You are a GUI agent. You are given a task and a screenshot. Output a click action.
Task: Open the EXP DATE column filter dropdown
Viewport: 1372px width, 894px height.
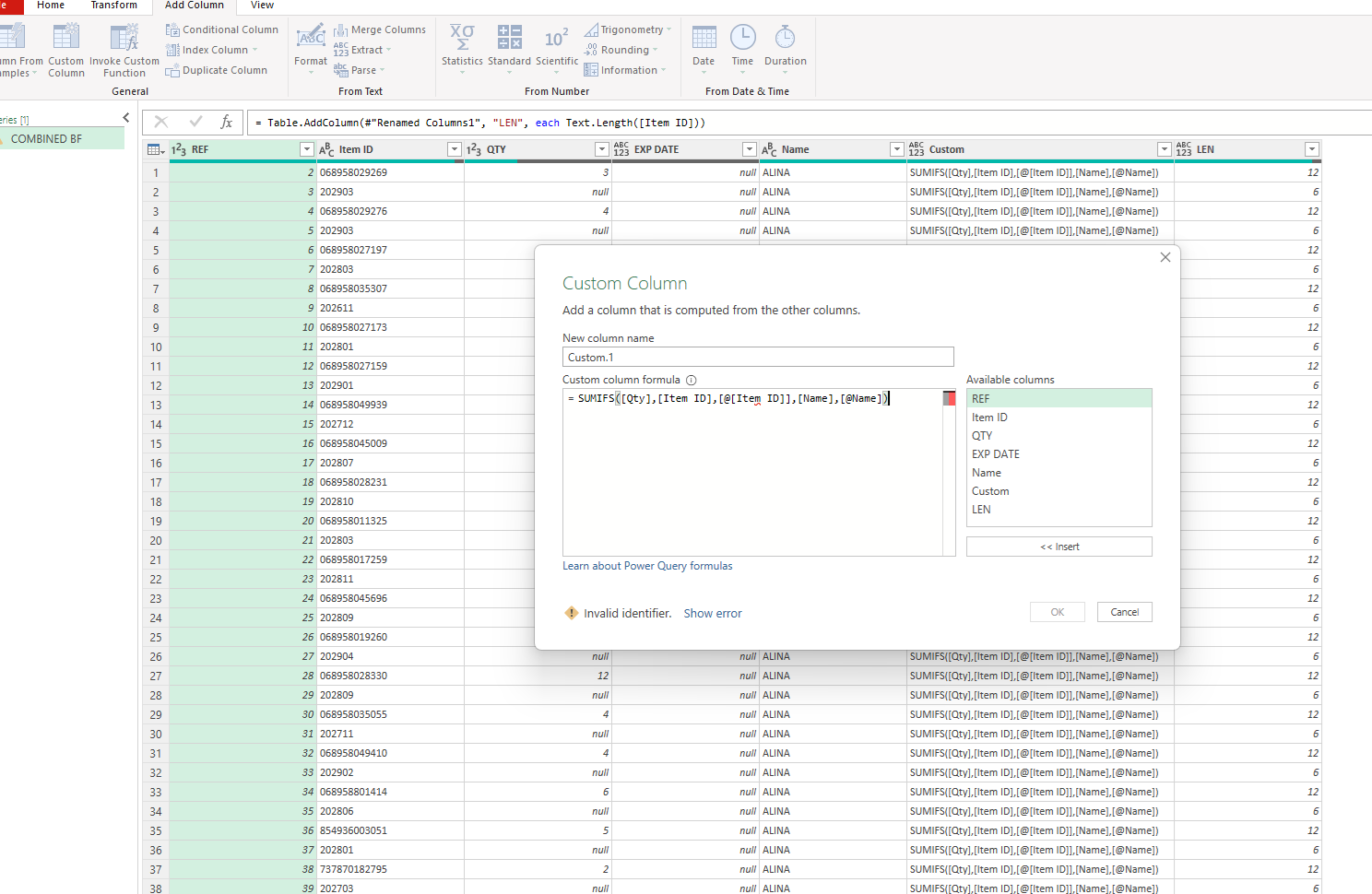tap(750, 149)
